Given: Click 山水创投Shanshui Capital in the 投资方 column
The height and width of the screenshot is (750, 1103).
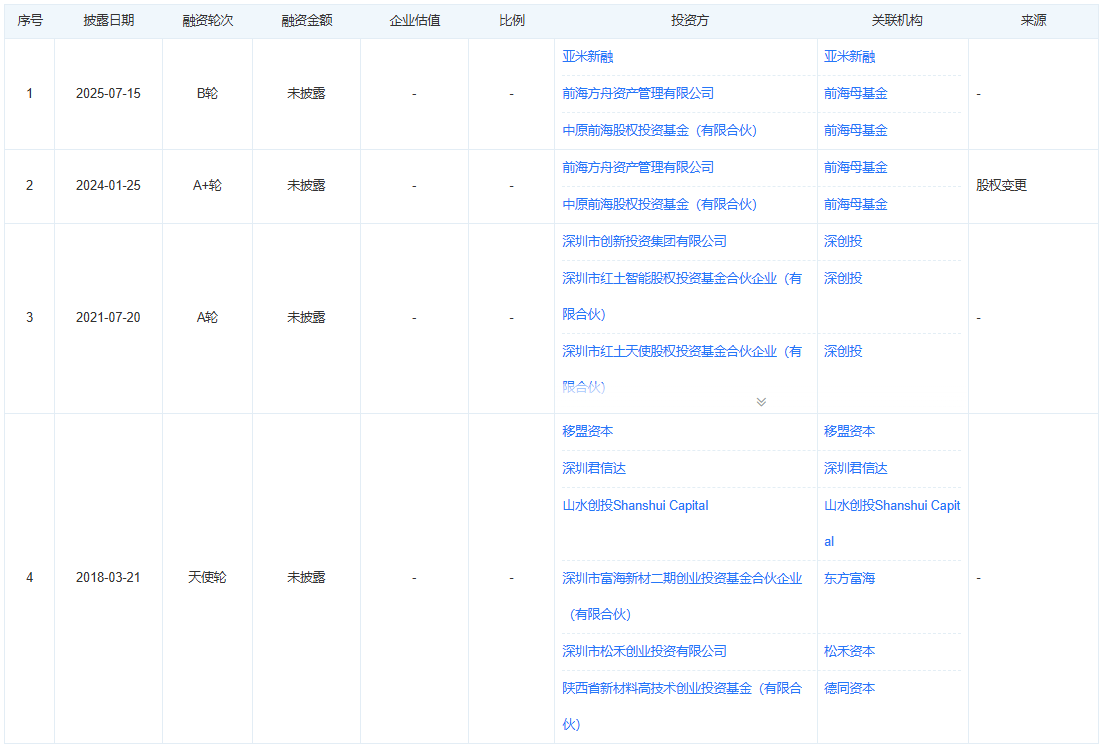Looking at the screenshot, I should click(635, 506).
